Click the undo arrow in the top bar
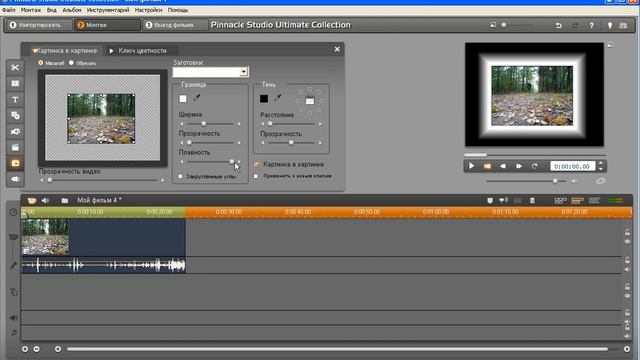Image resolution: width=640 pixels, height=360 pixels. [558, 25]
